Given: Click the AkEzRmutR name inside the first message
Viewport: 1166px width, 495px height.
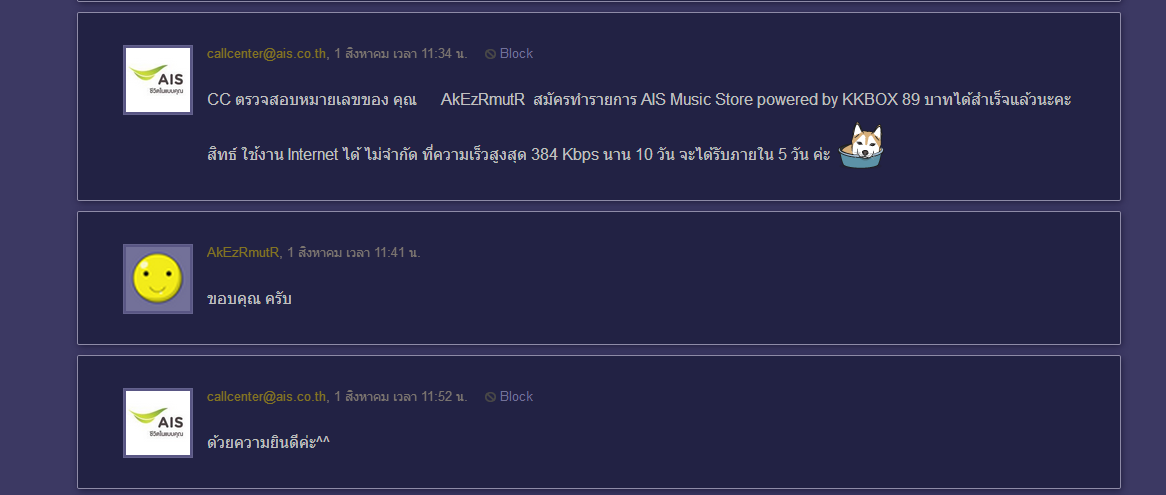Looking at the screenshot, I should coord(483,100).
